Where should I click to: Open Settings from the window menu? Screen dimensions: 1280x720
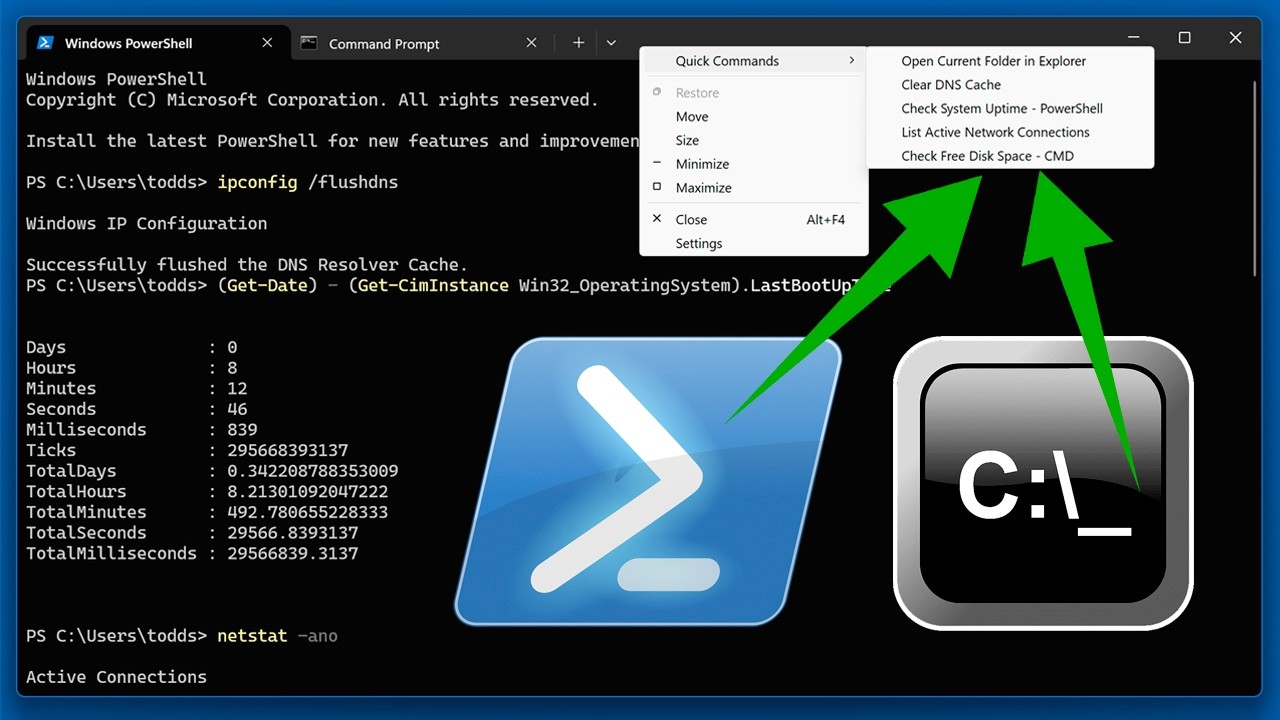(x=753, y=244)
